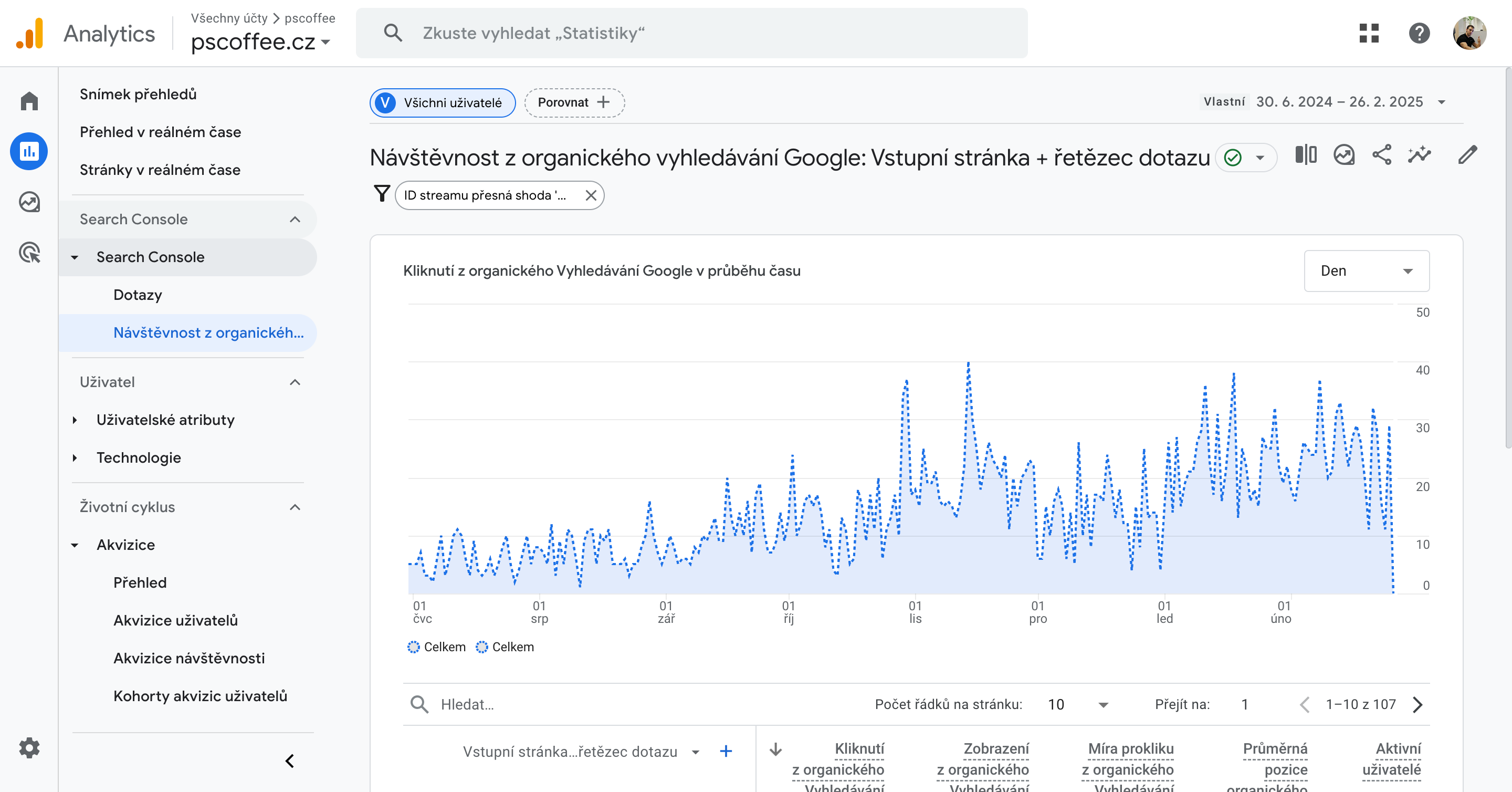This screenshot has width=1512, height=792.
Task: Open Google apps grid icon
Action: point(1369,34)
